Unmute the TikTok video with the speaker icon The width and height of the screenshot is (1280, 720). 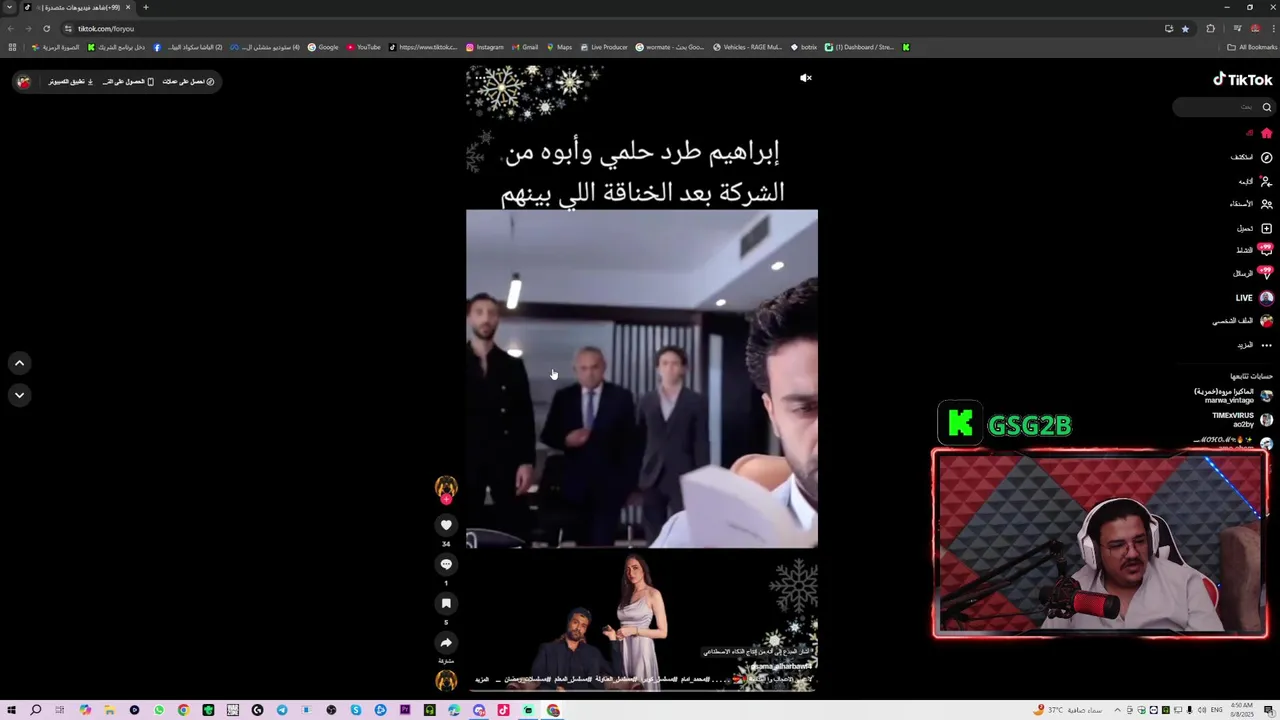click(x=806, y=78)
